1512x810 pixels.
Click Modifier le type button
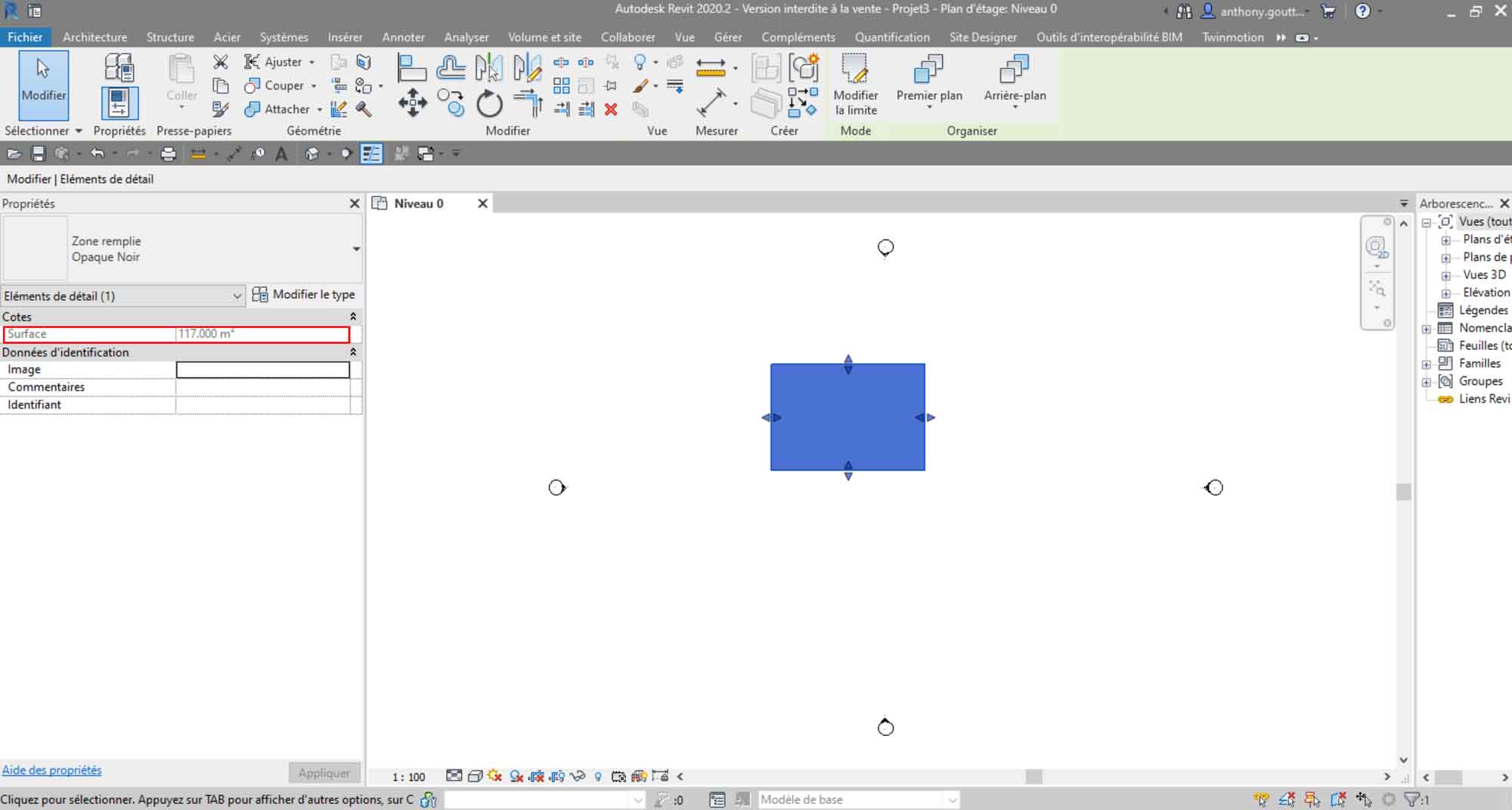[x=304, y=295]
